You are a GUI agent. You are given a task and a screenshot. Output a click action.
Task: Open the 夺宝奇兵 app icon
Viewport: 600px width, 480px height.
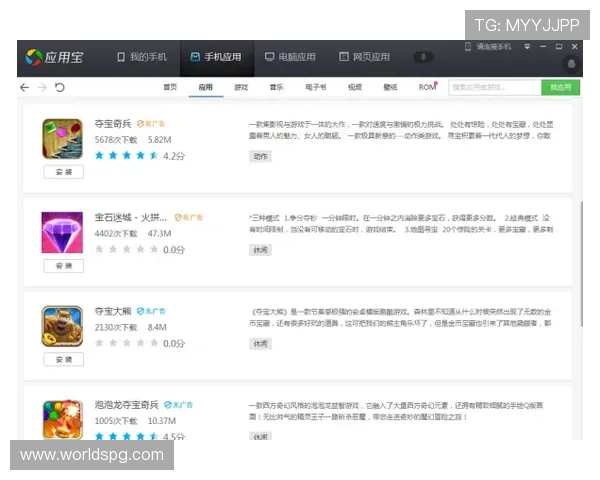click(x=62, y=139)
